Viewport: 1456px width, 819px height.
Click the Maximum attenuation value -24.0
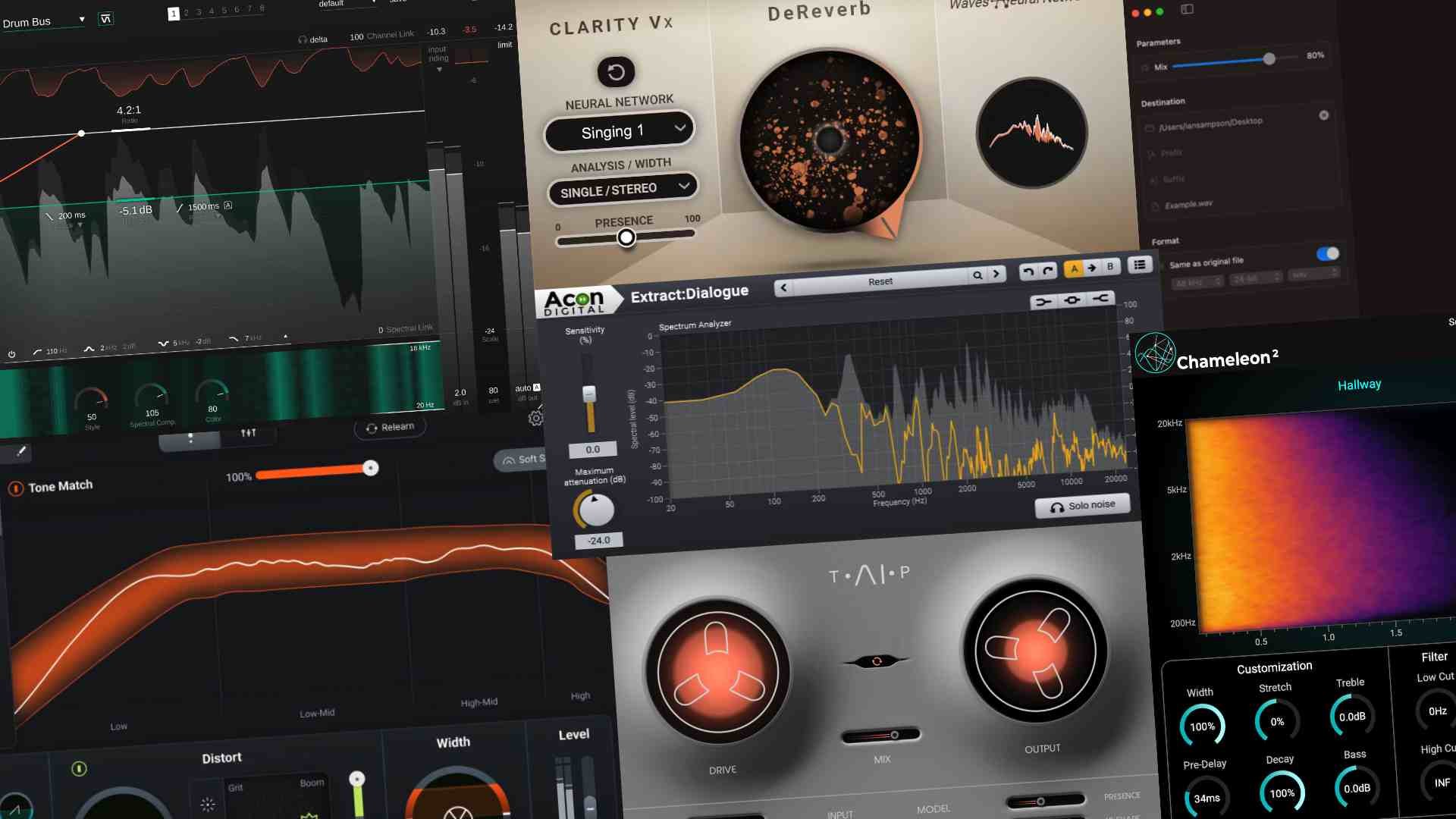pyautogui.click(x=598, y=541)
